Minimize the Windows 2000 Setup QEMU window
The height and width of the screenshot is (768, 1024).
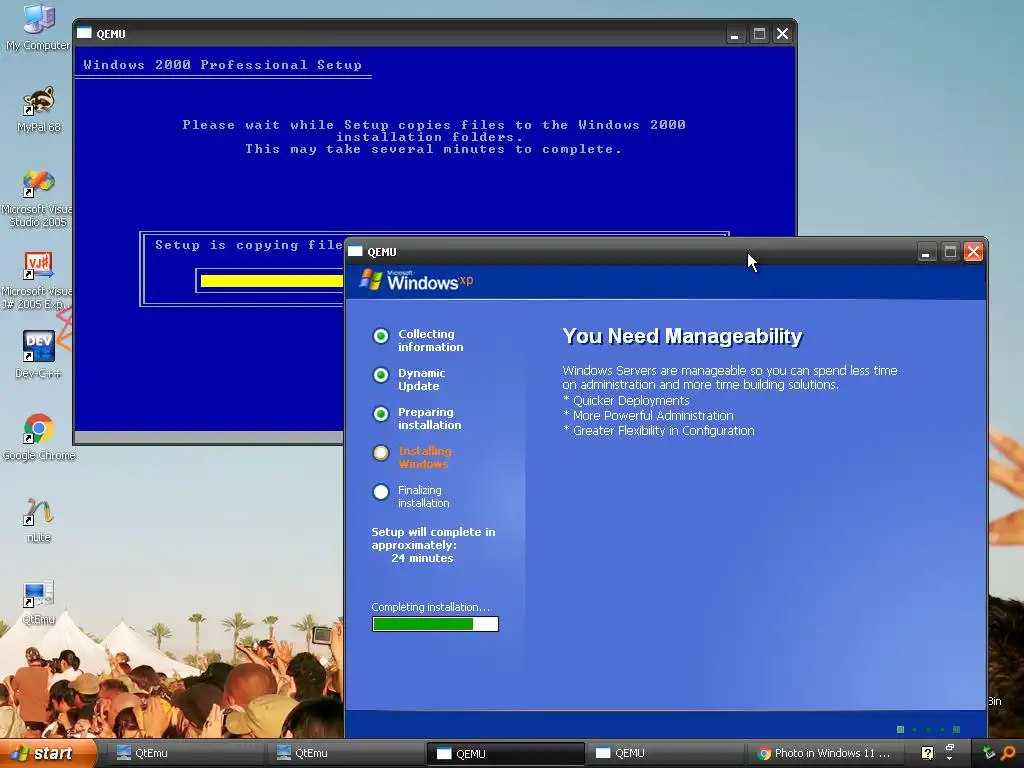pos(735,34)
